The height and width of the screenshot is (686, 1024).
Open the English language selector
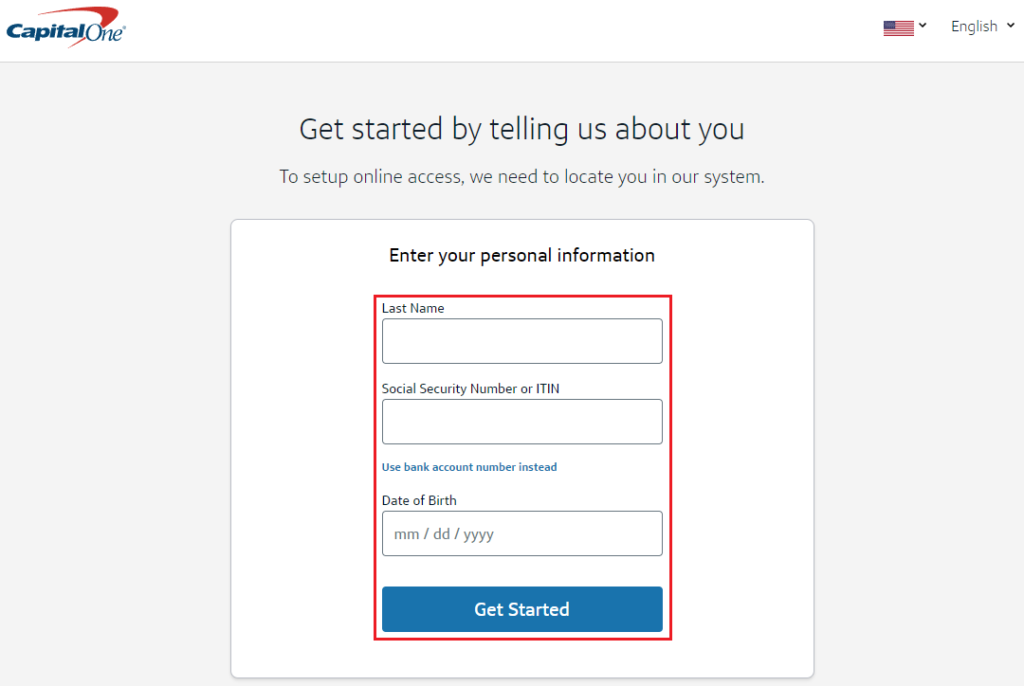click(x=973, y=27)
